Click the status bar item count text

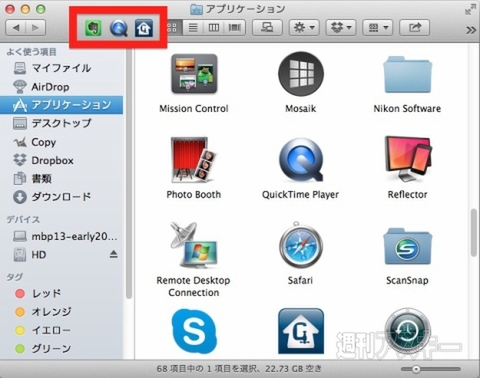239,369
